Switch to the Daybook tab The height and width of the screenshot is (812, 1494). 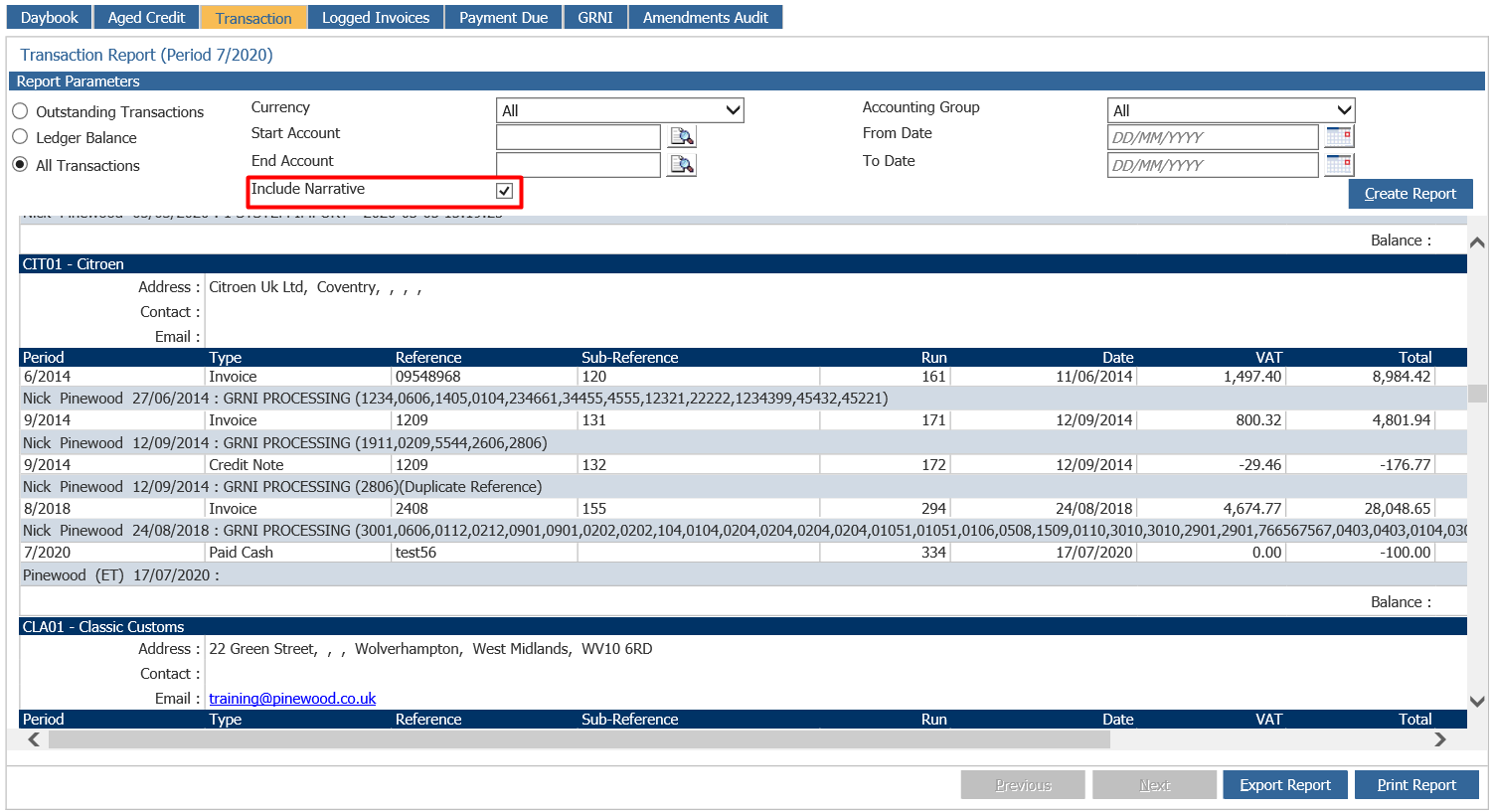click(x=49, y=16)
